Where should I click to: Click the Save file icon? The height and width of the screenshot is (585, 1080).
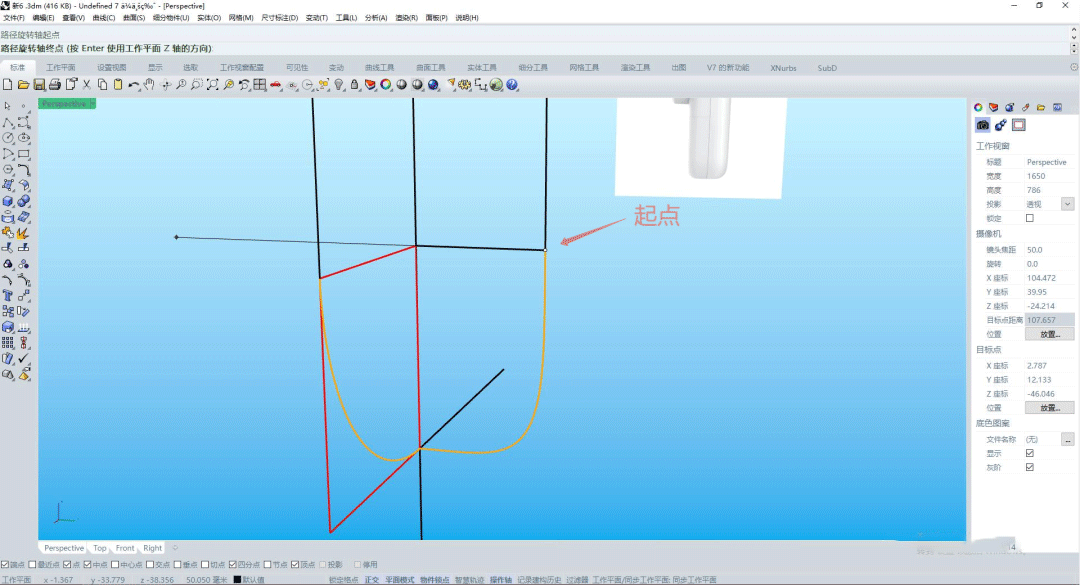click(39, 85)
